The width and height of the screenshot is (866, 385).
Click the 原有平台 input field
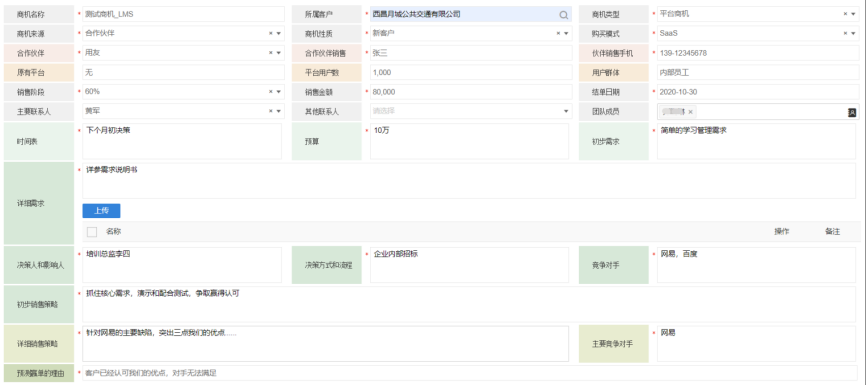pyautogui.click(x=183, y=72)
